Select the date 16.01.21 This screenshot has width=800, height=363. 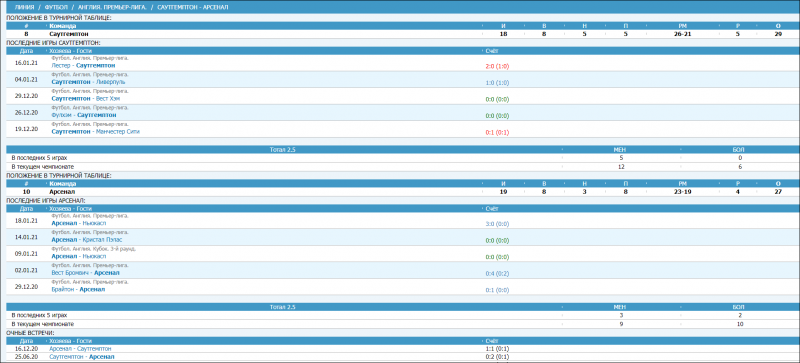(26, 63)
